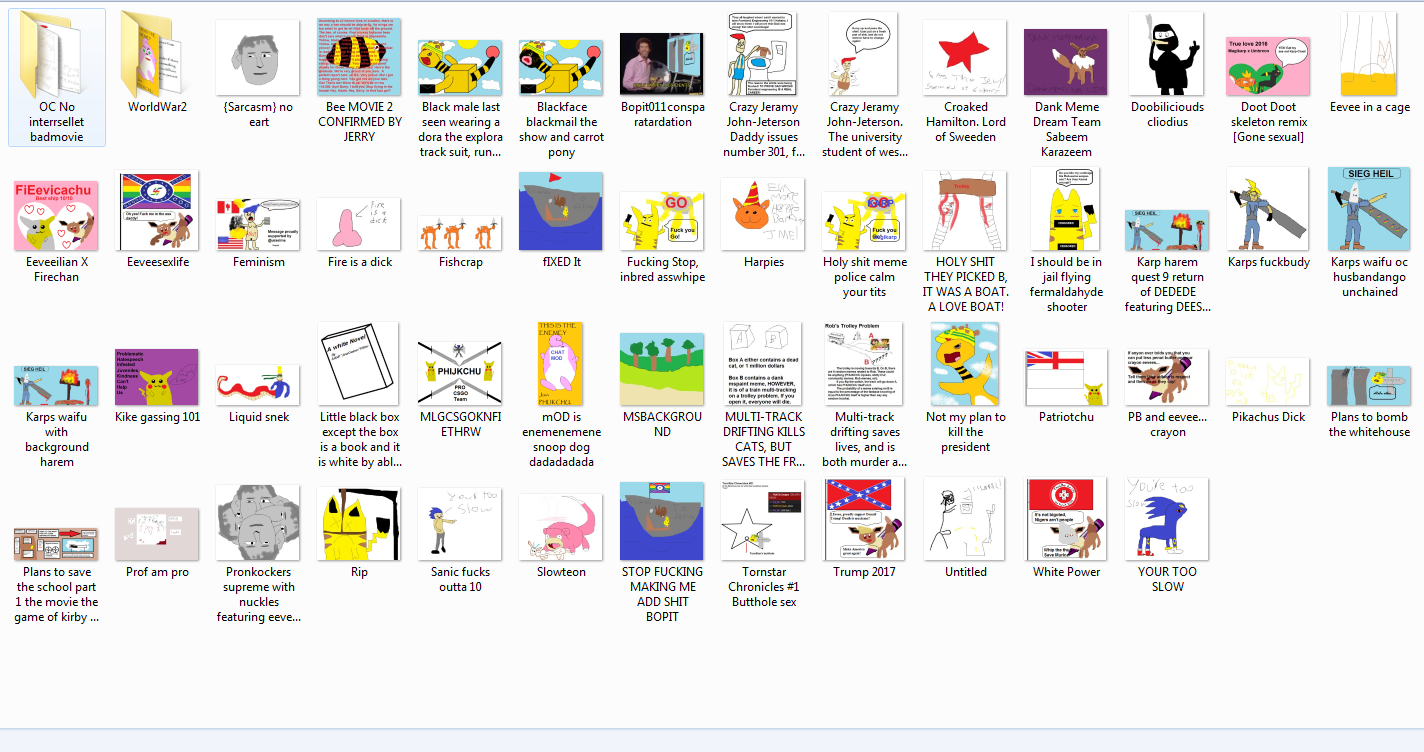Image resolution: width=1424 pixels, height=752 pixels.
Task: Click the 'Fishcrap' file name
Action: [460, 262]
